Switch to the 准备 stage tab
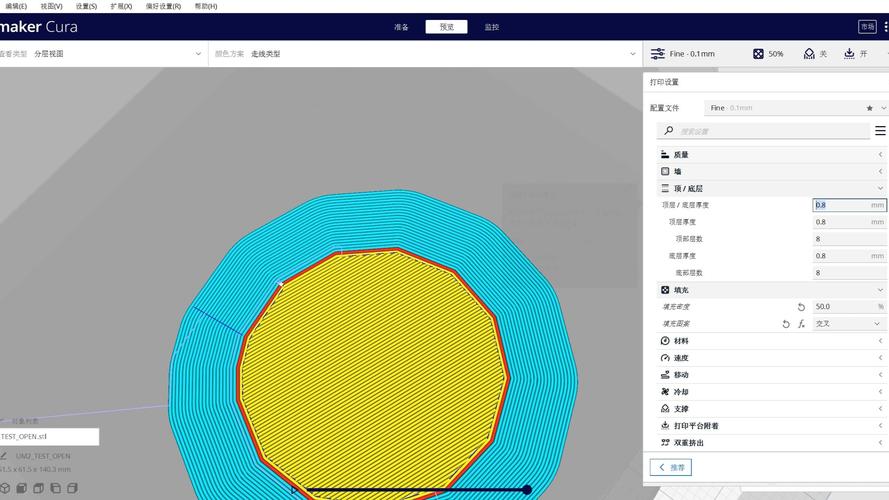Screen dimensions: 889x500 pos(401,27)
